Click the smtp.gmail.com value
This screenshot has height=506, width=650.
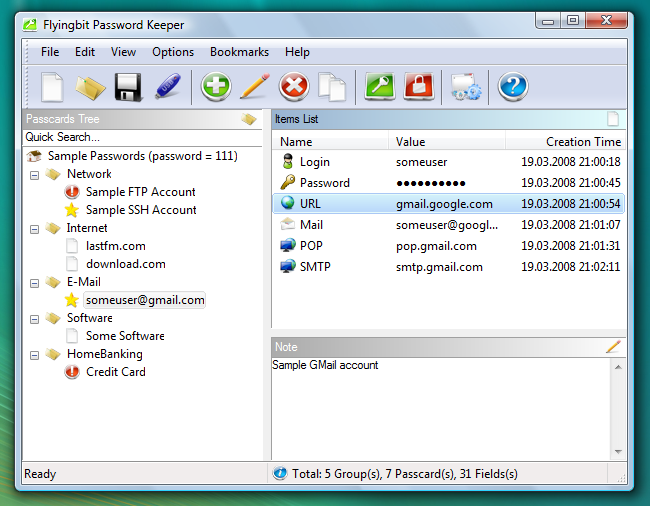tap(439, 267)
